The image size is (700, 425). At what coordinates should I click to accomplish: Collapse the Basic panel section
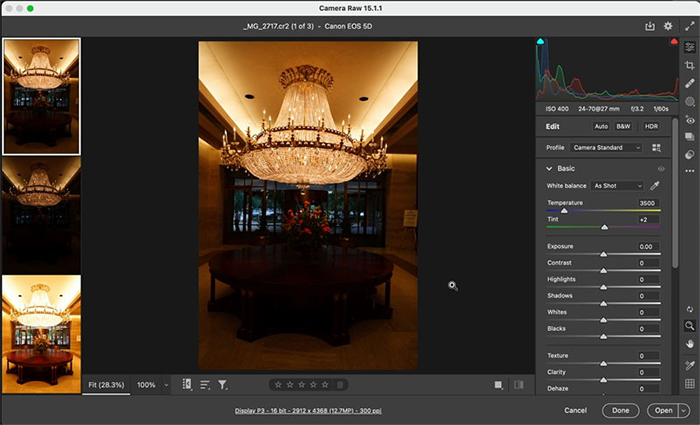pyautogui.click(x=549, y=169)
